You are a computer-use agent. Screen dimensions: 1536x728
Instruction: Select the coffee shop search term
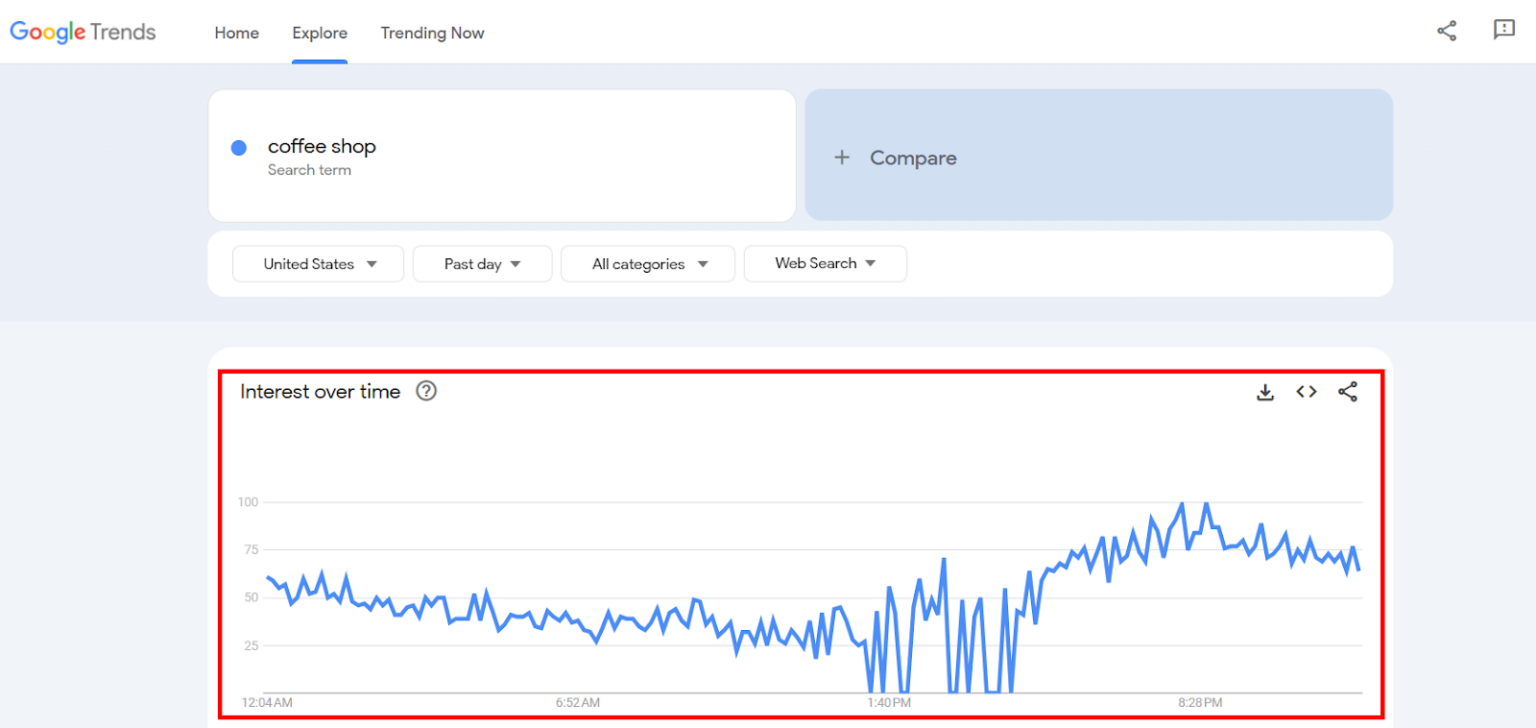(322, 146)
